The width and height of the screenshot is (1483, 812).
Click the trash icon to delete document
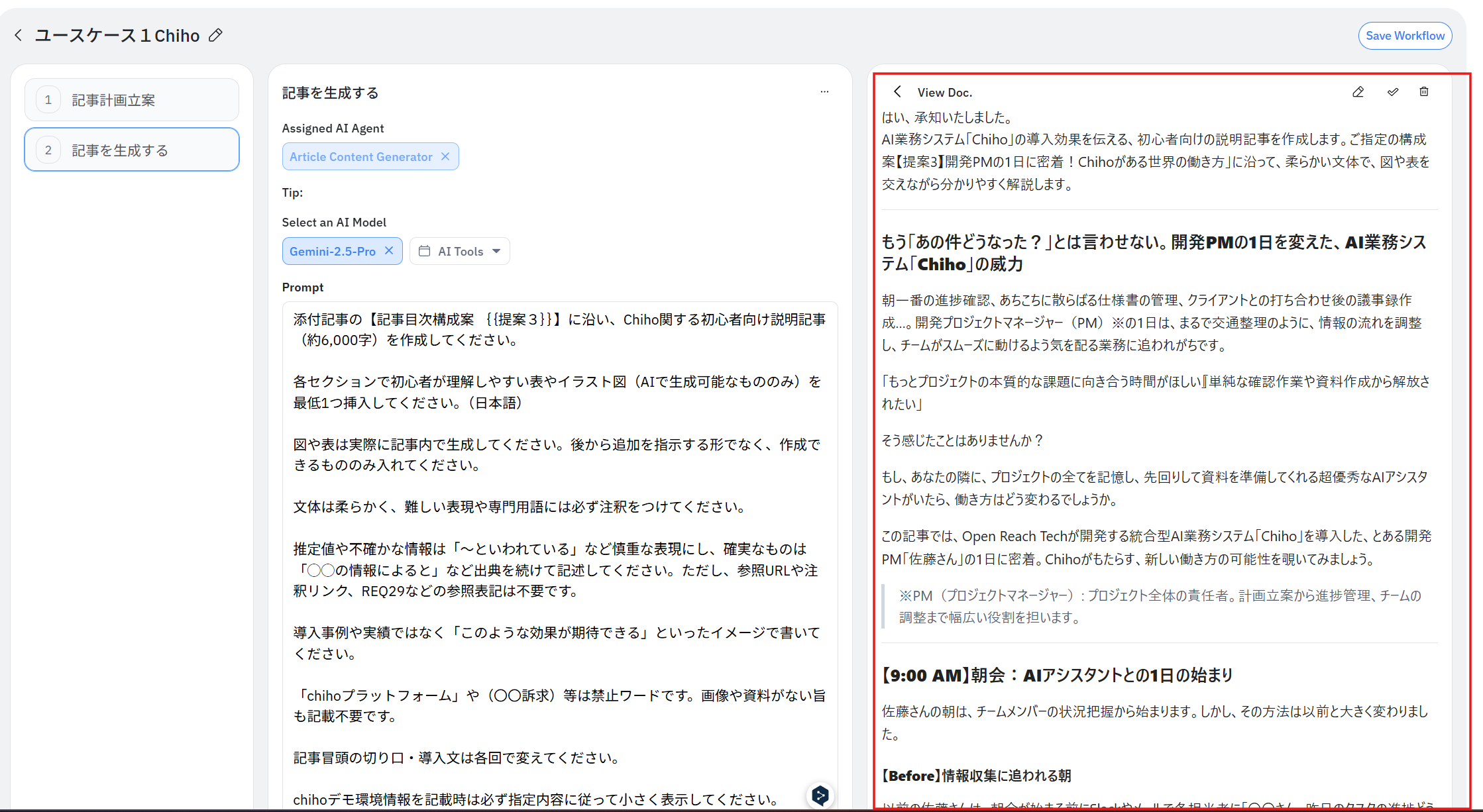pos(1423,92)
